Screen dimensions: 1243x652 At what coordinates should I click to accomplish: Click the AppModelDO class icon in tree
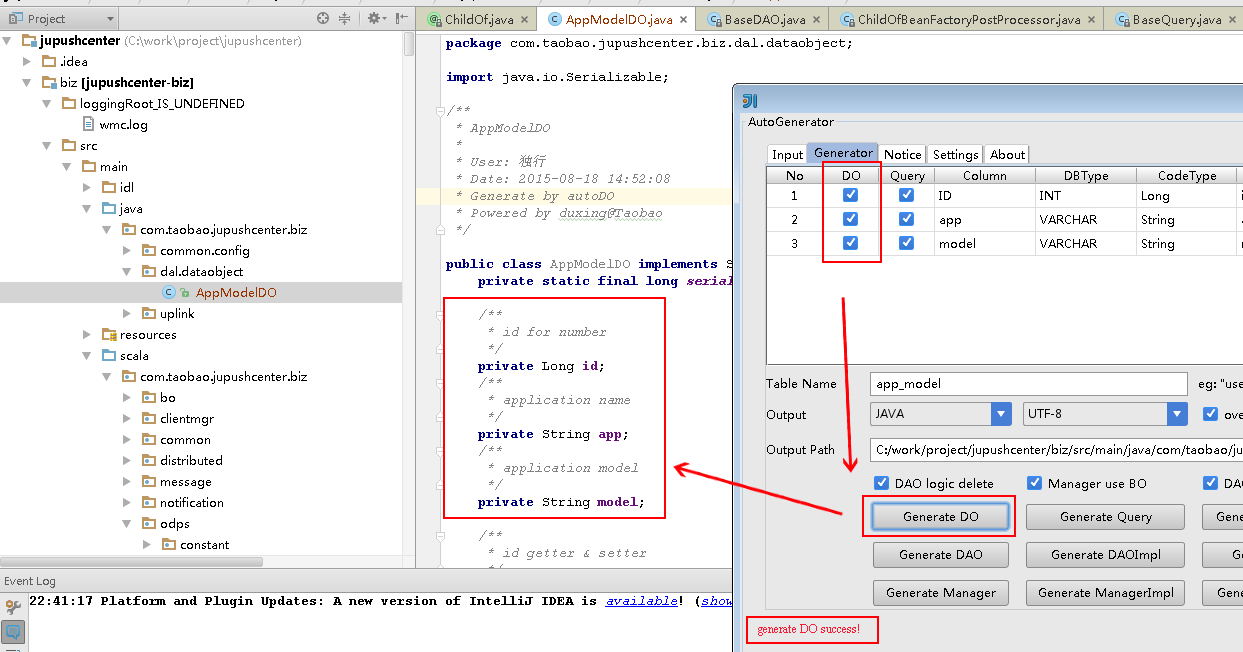click(169, 292)
